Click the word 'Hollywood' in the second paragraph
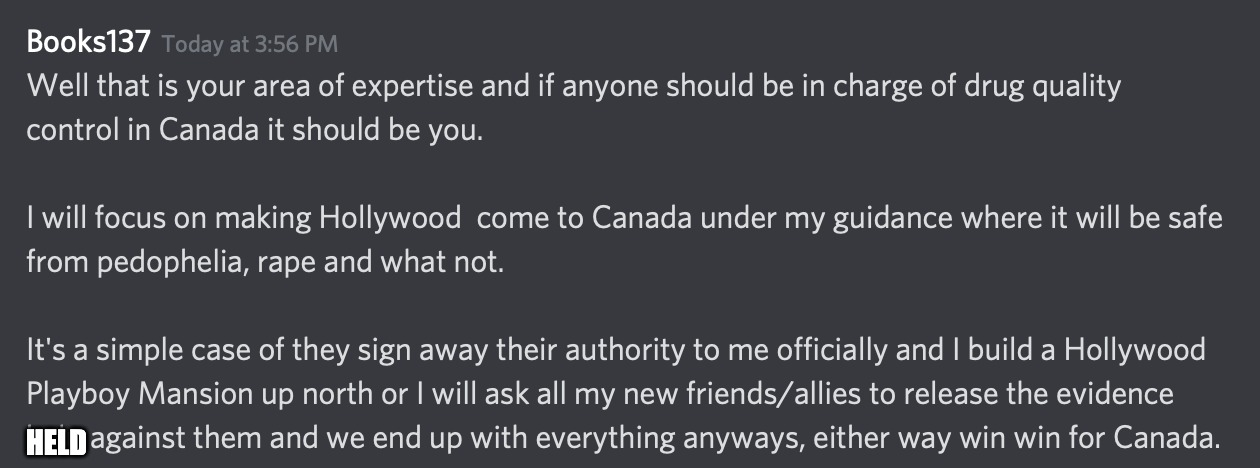Image resolution: width=1260 pixels, height=468 pixels. (391, 218)
